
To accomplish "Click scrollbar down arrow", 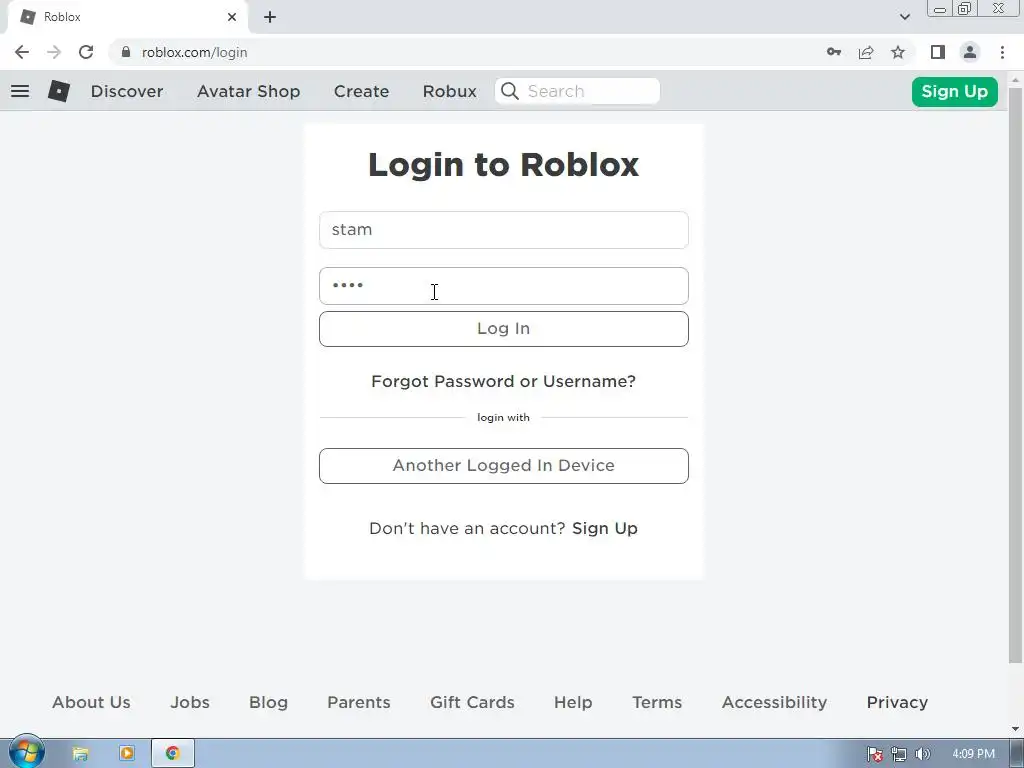I will (x=1015, y=729).
